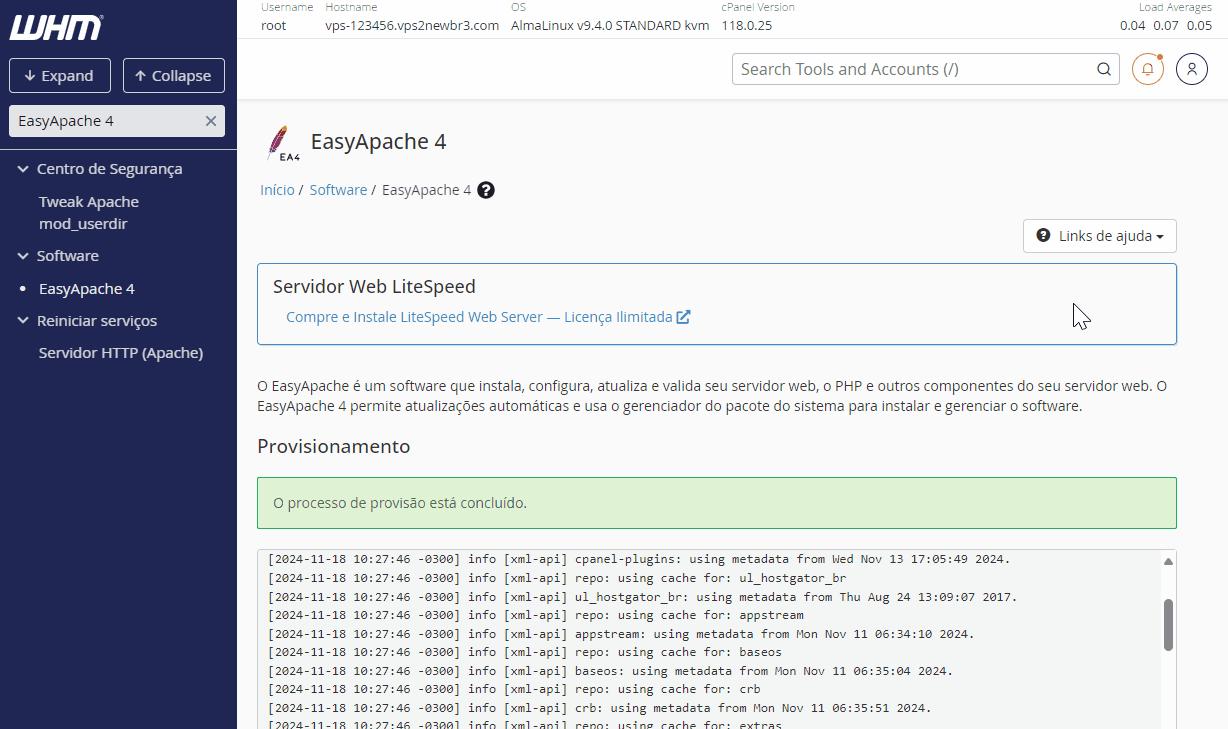
Task: Open the Links de ajuda dropdown
Action: coord(1100,236)
